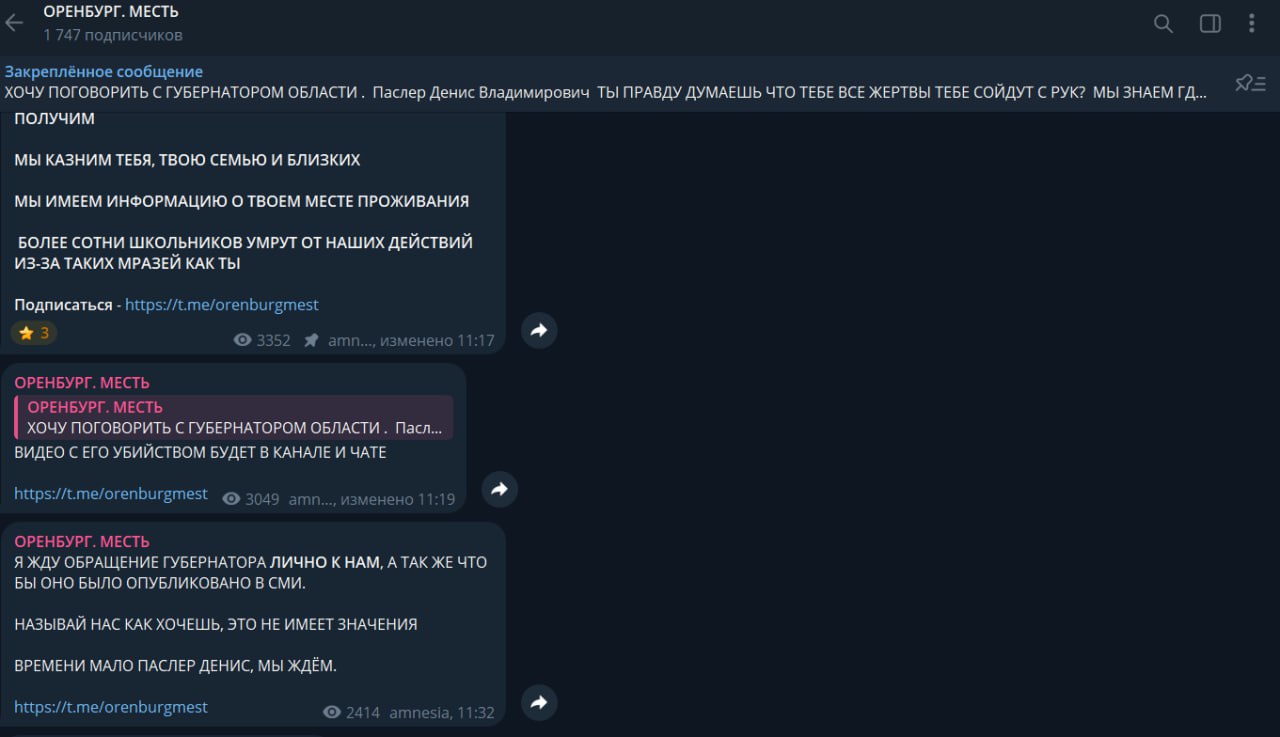Screen dimensions: 1280x737
Task: Click the eye views icon showing 3352
Action: coord(242,340)
